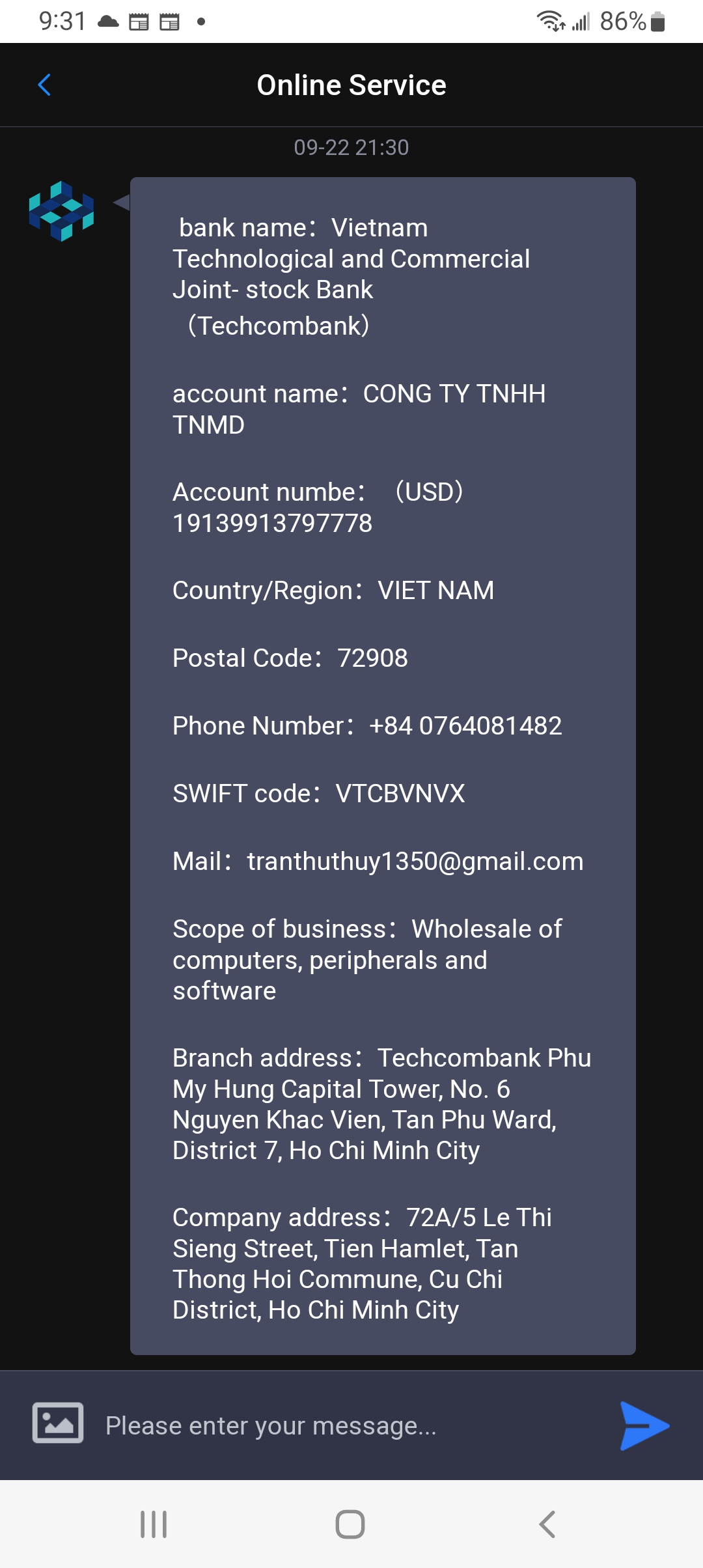Tap the Android navigation back button
The width and height of the screenshot is (703, 1568).
tap(547, 1524)
